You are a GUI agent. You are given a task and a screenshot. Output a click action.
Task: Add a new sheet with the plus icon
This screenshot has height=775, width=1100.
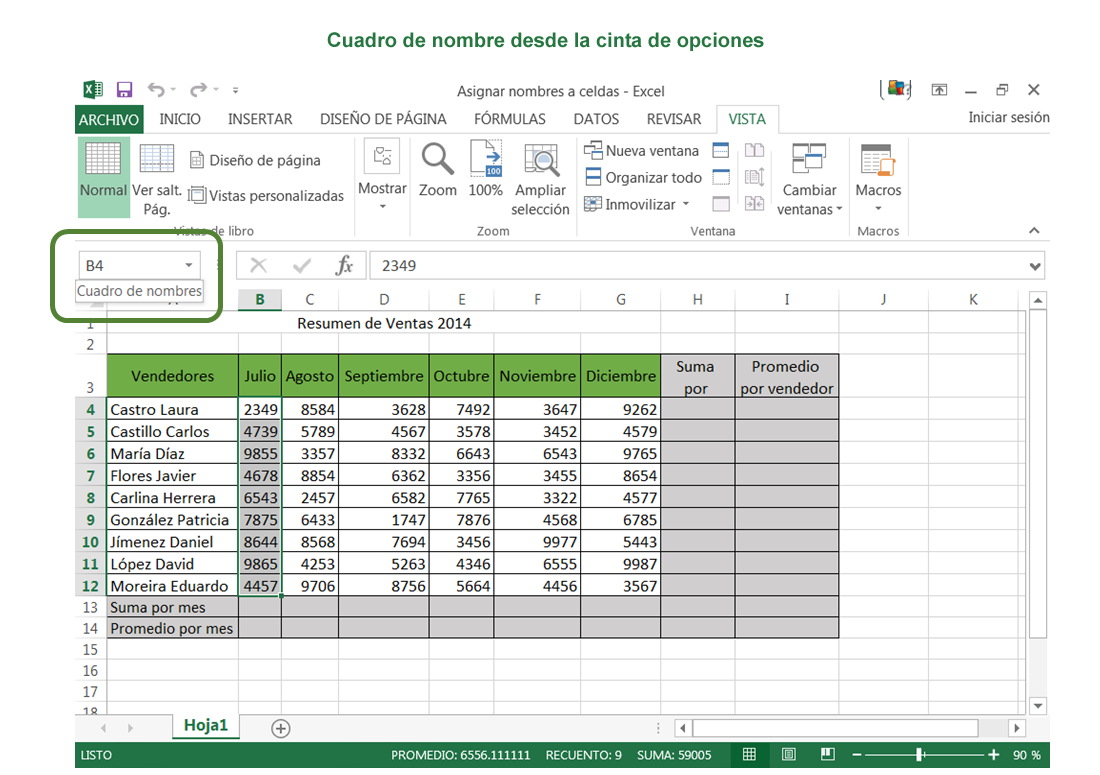coord(281,729)
